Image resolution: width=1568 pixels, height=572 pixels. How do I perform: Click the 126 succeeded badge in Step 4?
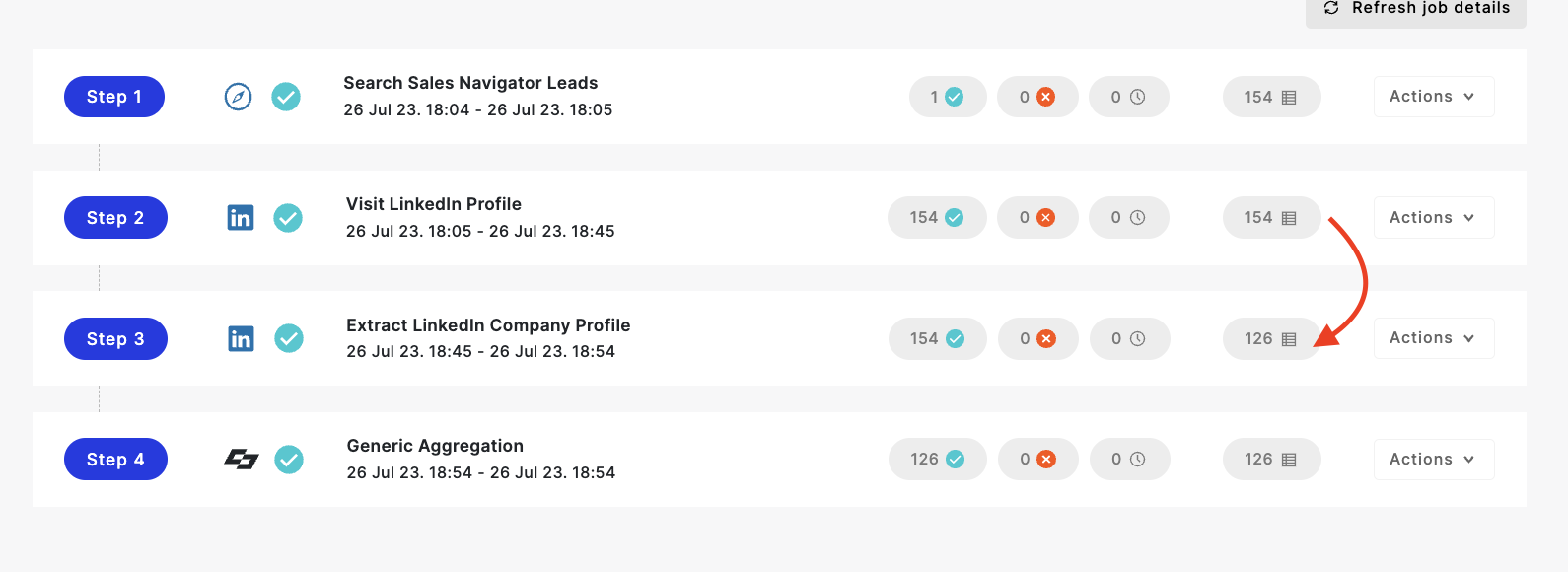click(938, 460)
